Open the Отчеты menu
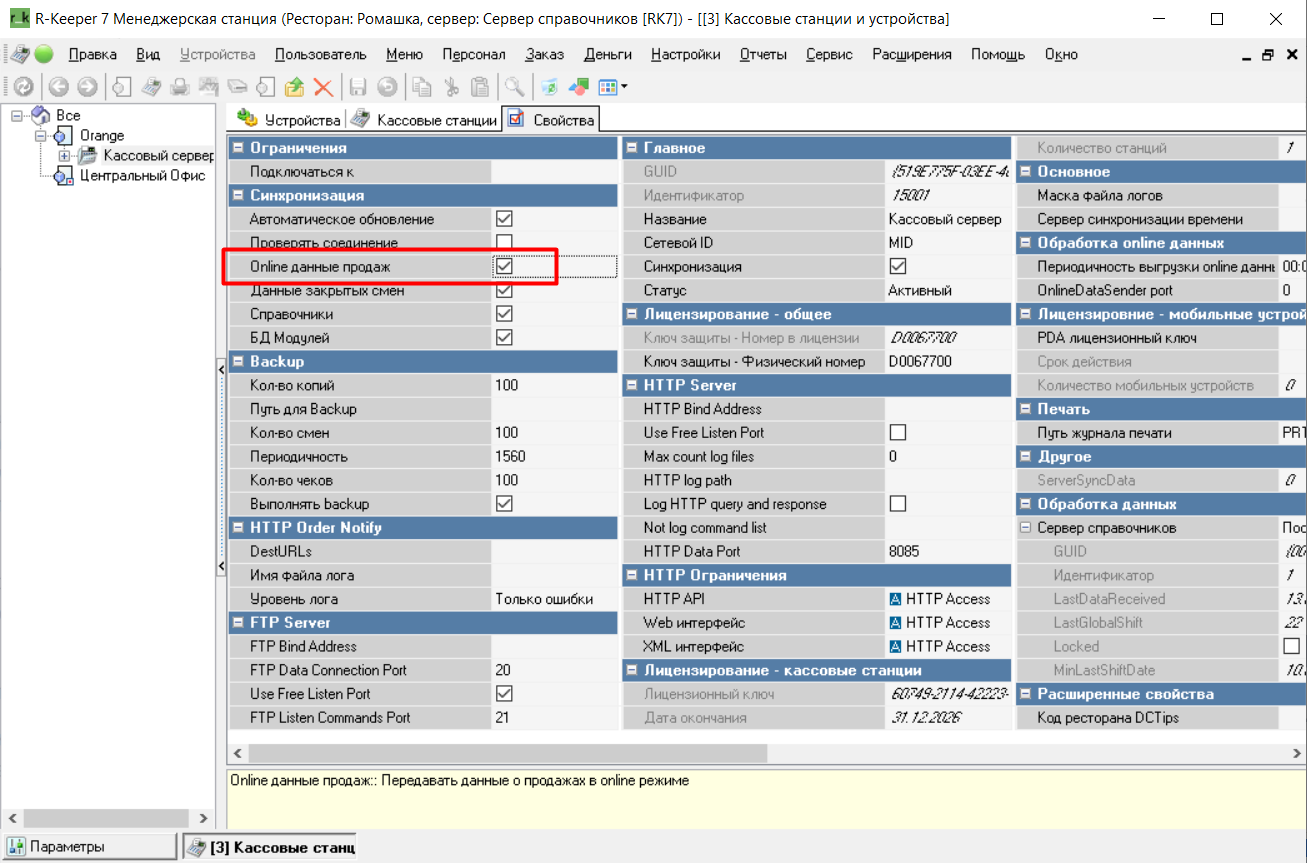1307x863 pixels. (x=762, y=54)
